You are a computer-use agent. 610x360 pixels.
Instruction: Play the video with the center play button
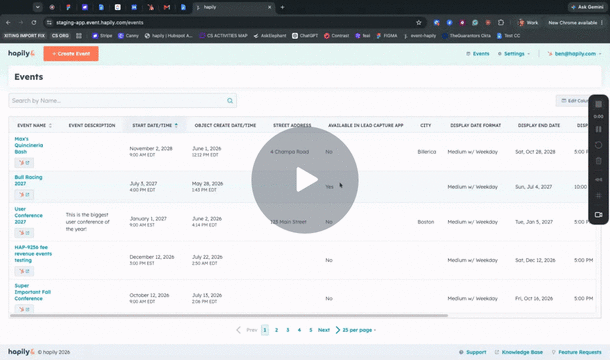[305, 180]
